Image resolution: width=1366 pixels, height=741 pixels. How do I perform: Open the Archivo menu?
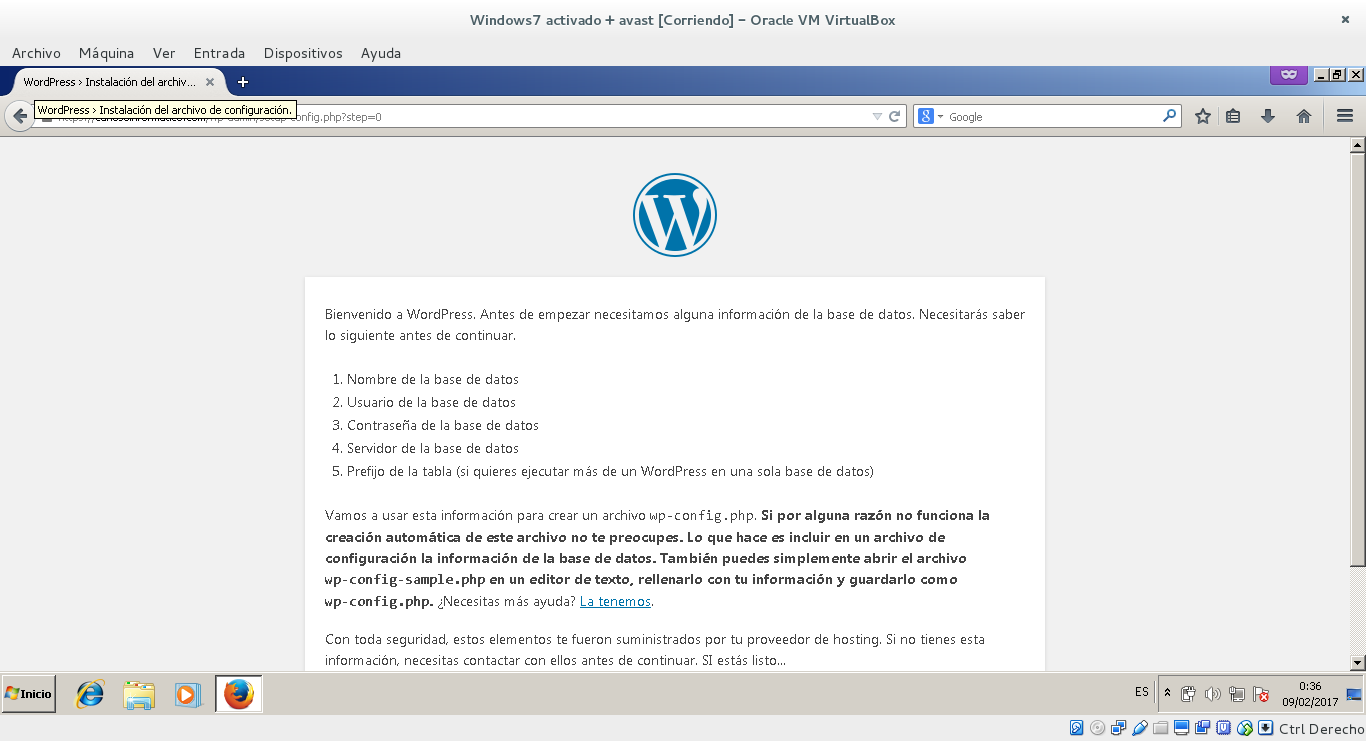(36, 53)
